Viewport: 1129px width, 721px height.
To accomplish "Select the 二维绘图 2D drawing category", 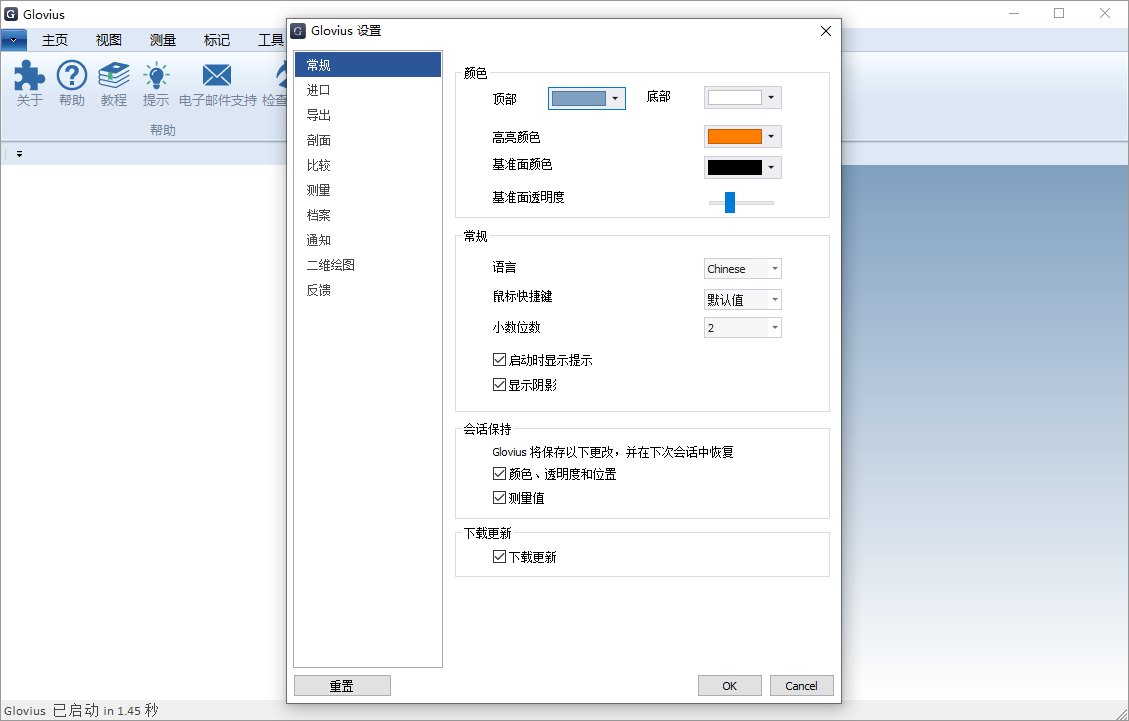I will coord(368,265).
